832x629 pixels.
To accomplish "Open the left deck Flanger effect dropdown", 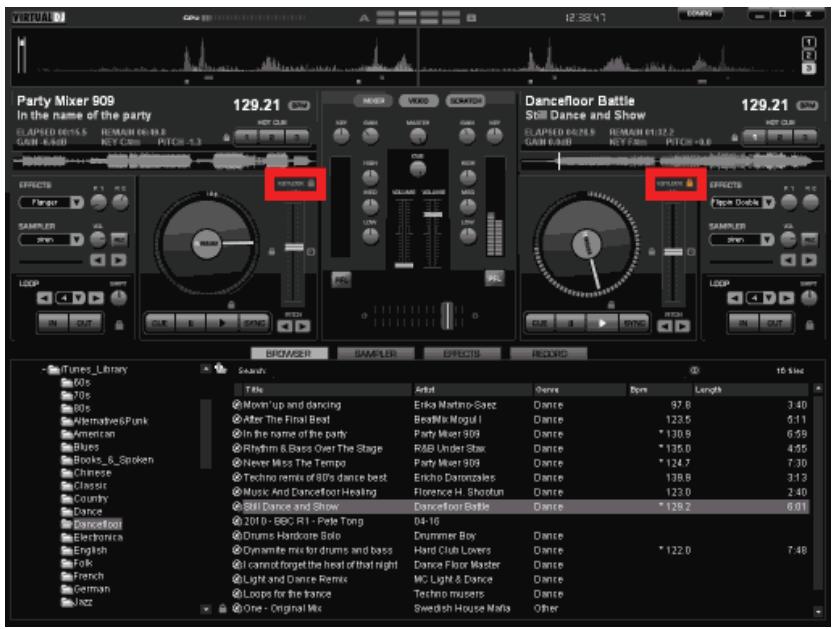I will tap(77, 202).
